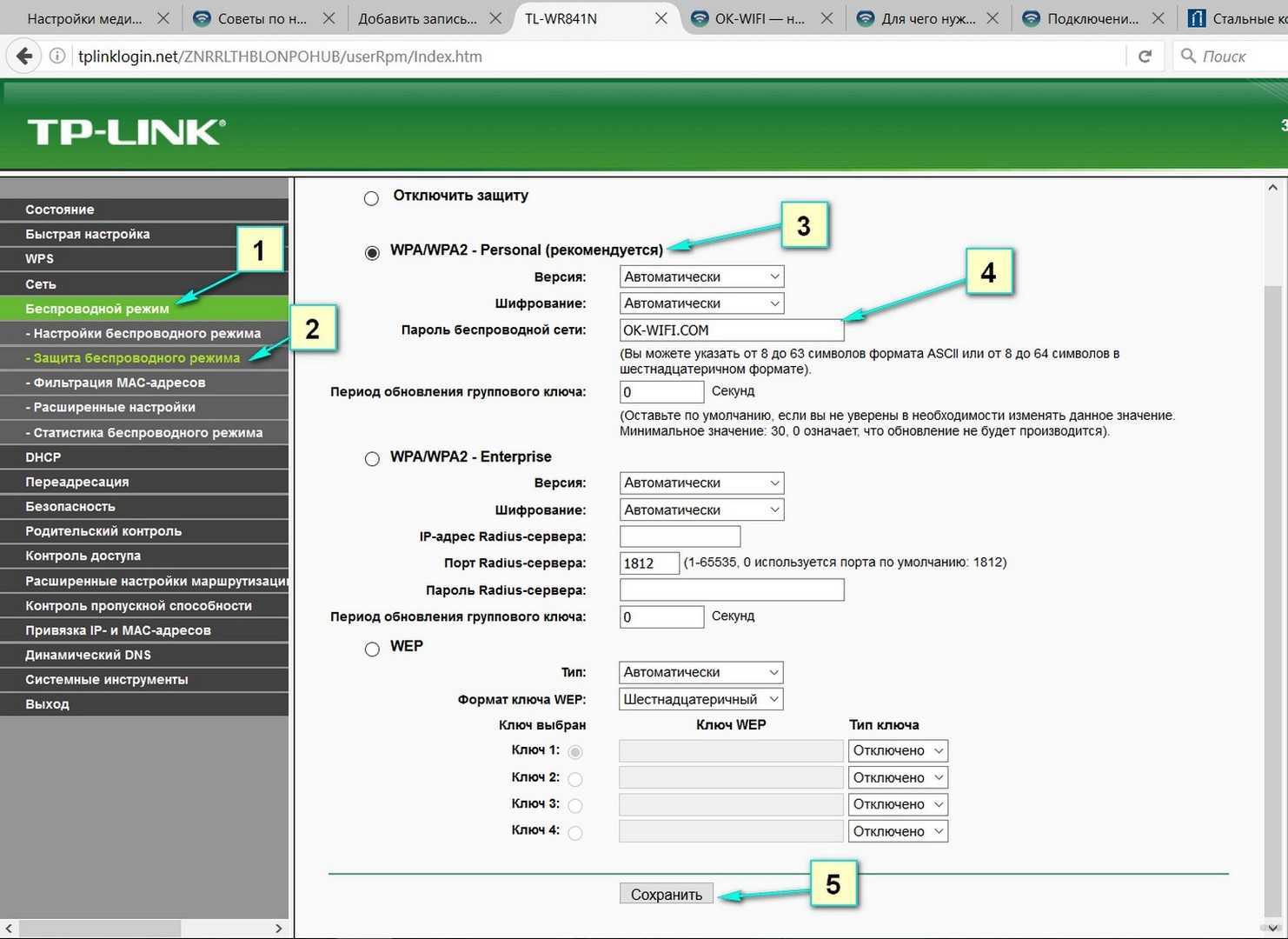Viewport: 1288px width, 939px height.
Task: Click the search magnifier icon
Action: pos(1188,57)
